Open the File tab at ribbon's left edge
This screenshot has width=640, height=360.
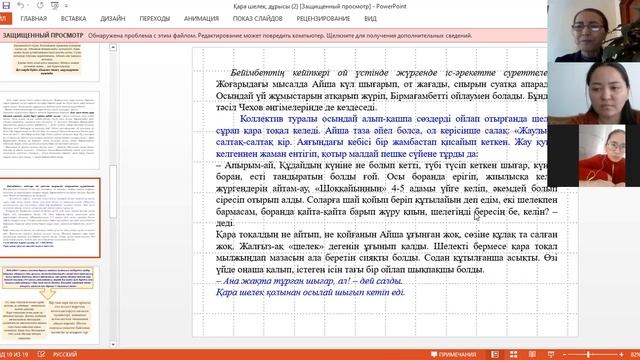[x=5, y=19]
